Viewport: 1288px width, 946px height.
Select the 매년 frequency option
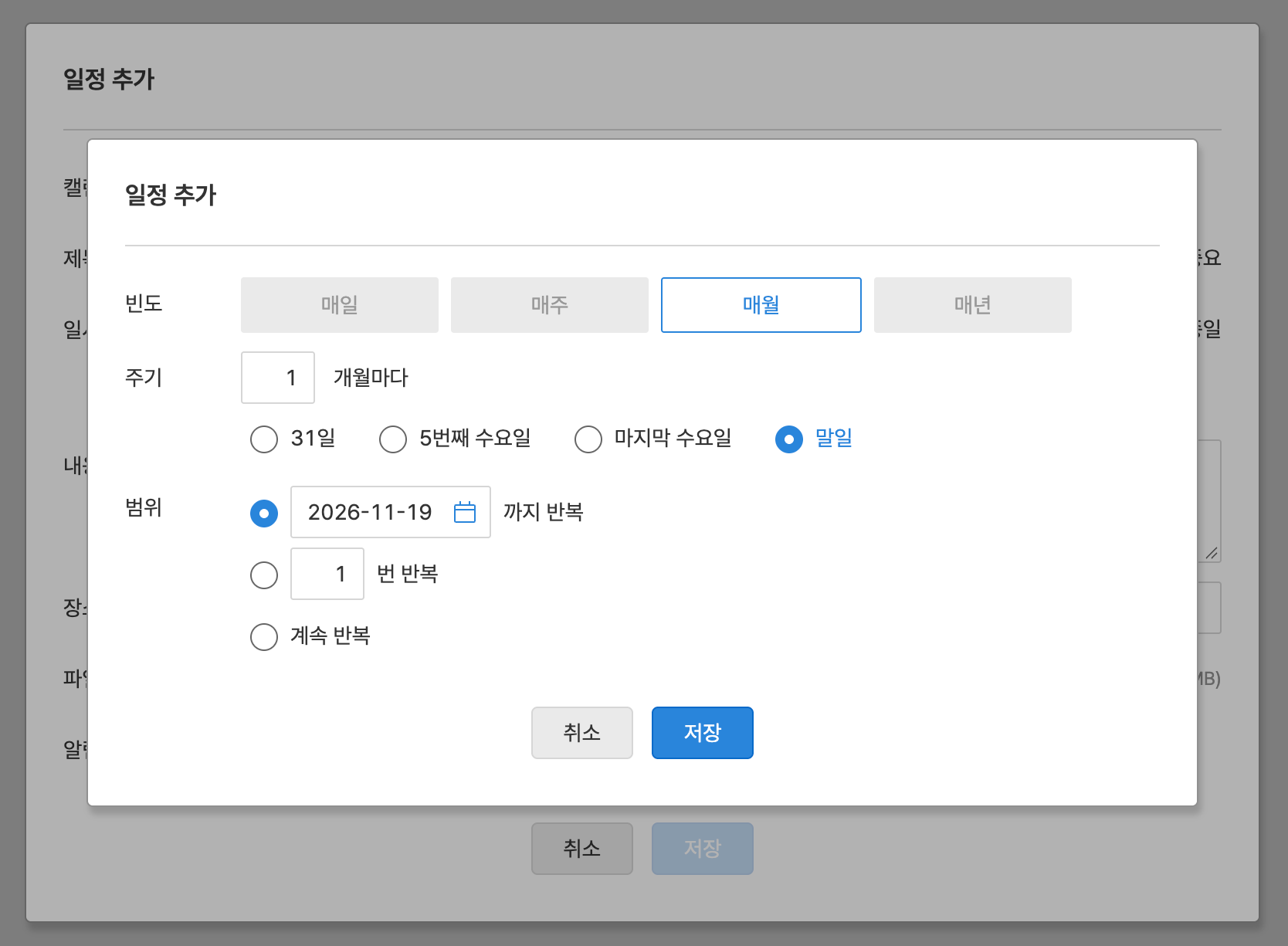point(973,305)
